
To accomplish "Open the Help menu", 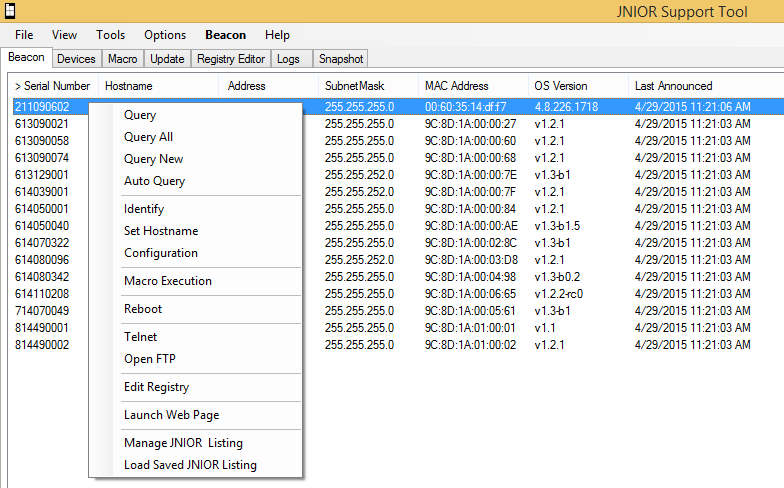I will pyautogui.click(x=277, y=35).
